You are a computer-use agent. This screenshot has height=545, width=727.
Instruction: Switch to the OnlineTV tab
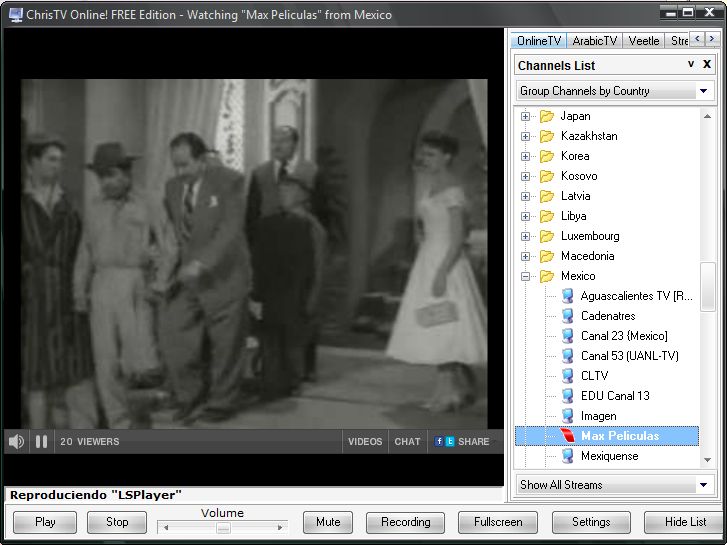tap(539, 41)
